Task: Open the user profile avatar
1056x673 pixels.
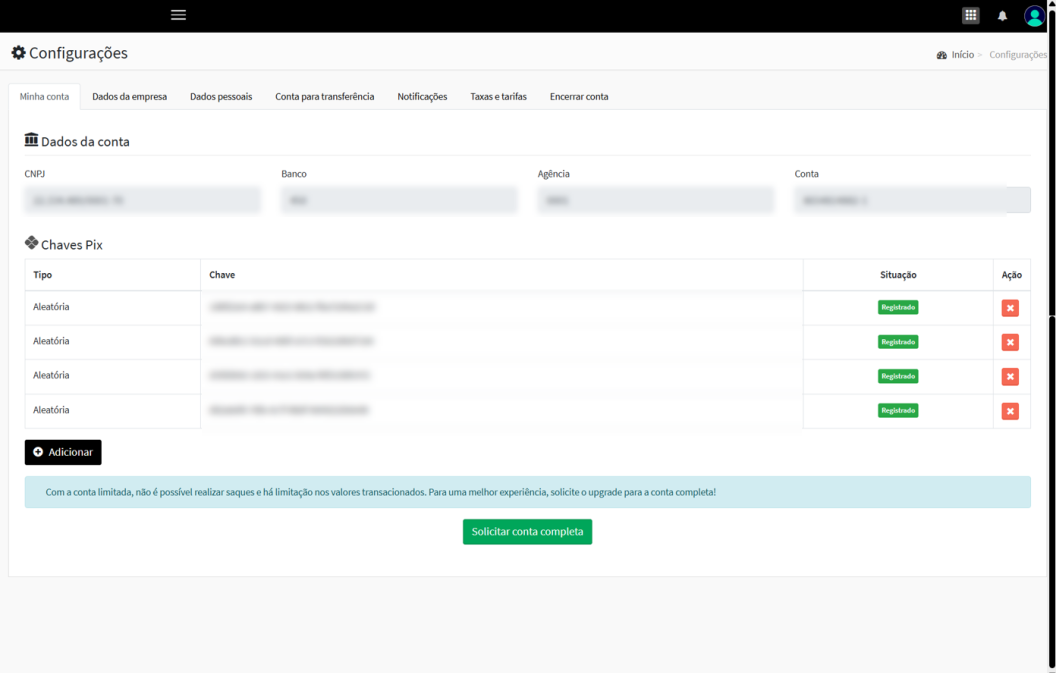Action: (x=1034, y=16)
